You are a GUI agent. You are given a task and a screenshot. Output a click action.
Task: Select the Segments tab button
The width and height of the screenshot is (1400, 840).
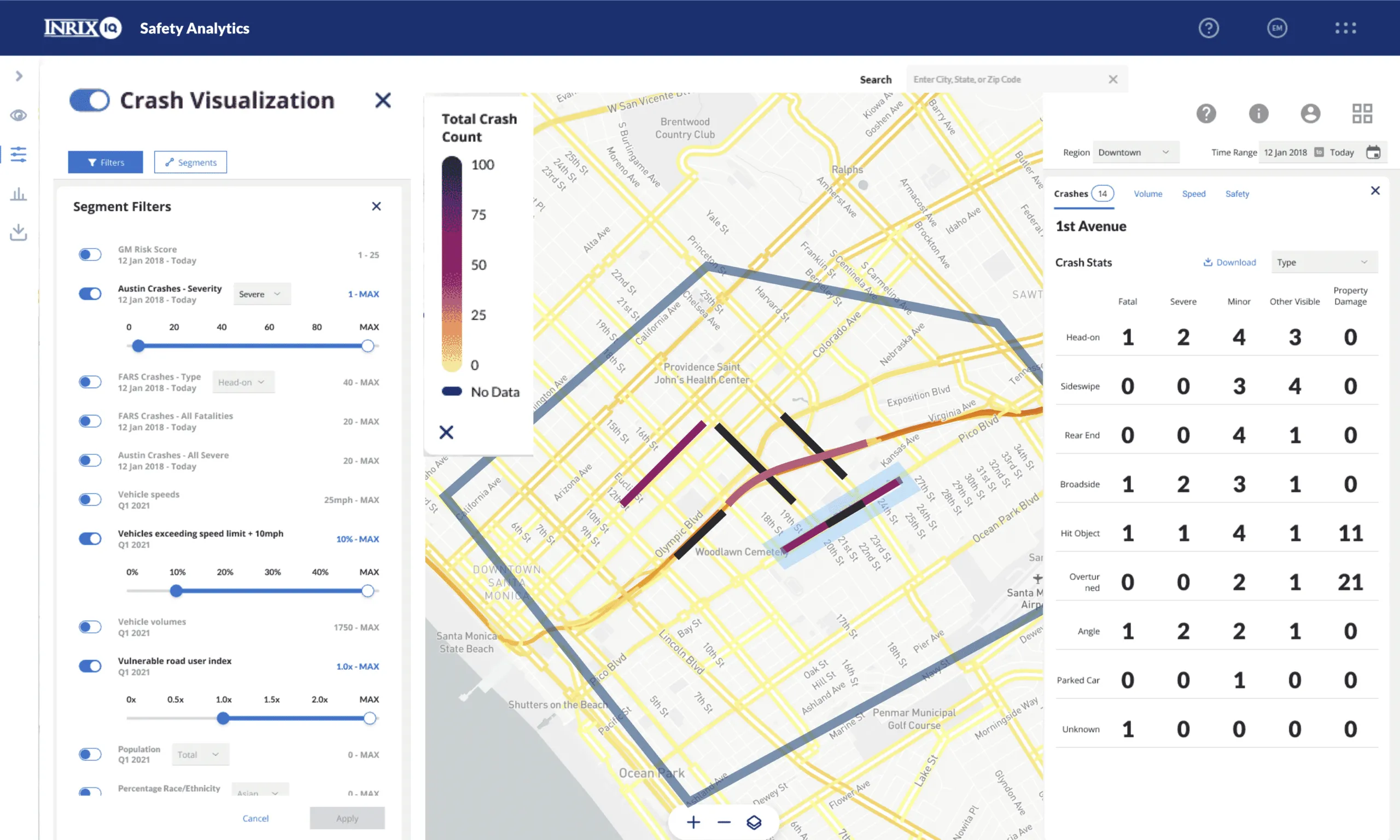190,162
